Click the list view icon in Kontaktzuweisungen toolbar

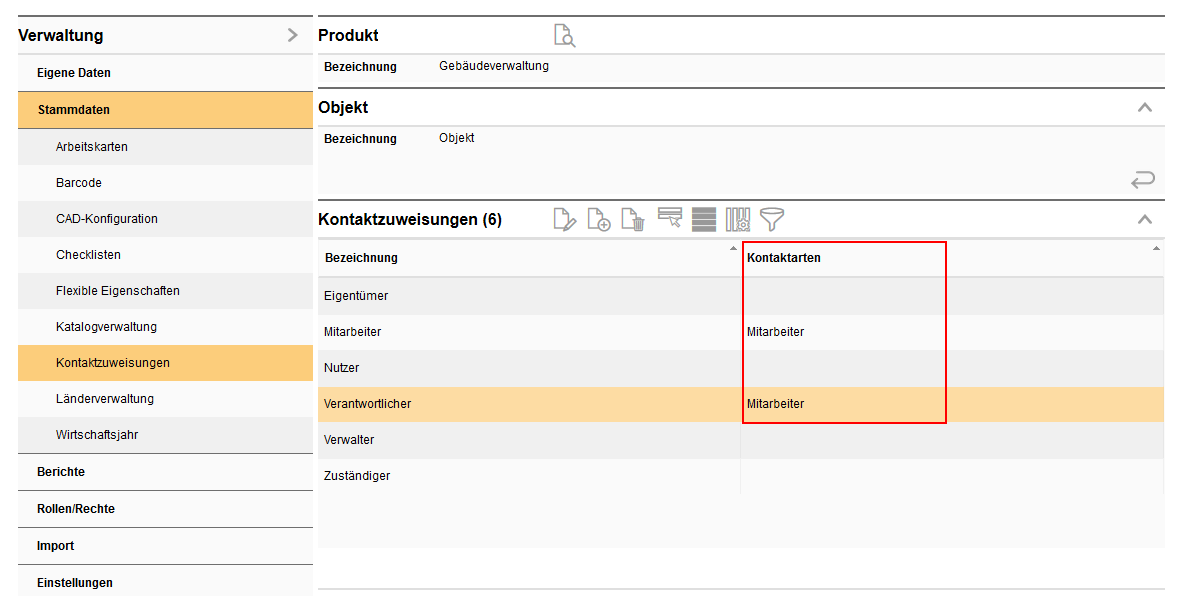pyautogui.click(x=701, y=219)
